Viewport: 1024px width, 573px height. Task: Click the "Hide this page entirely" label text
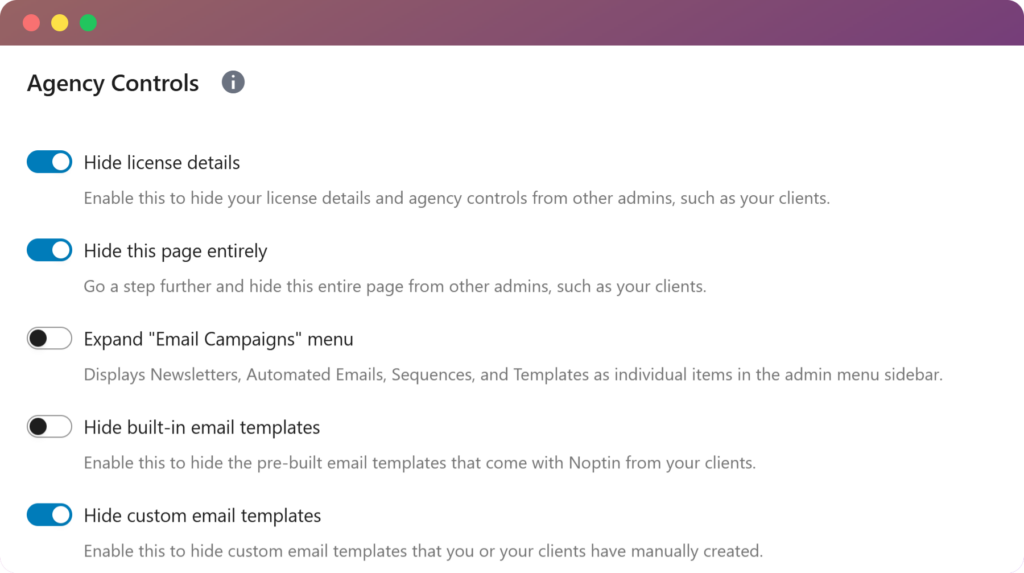coord(175,250)
